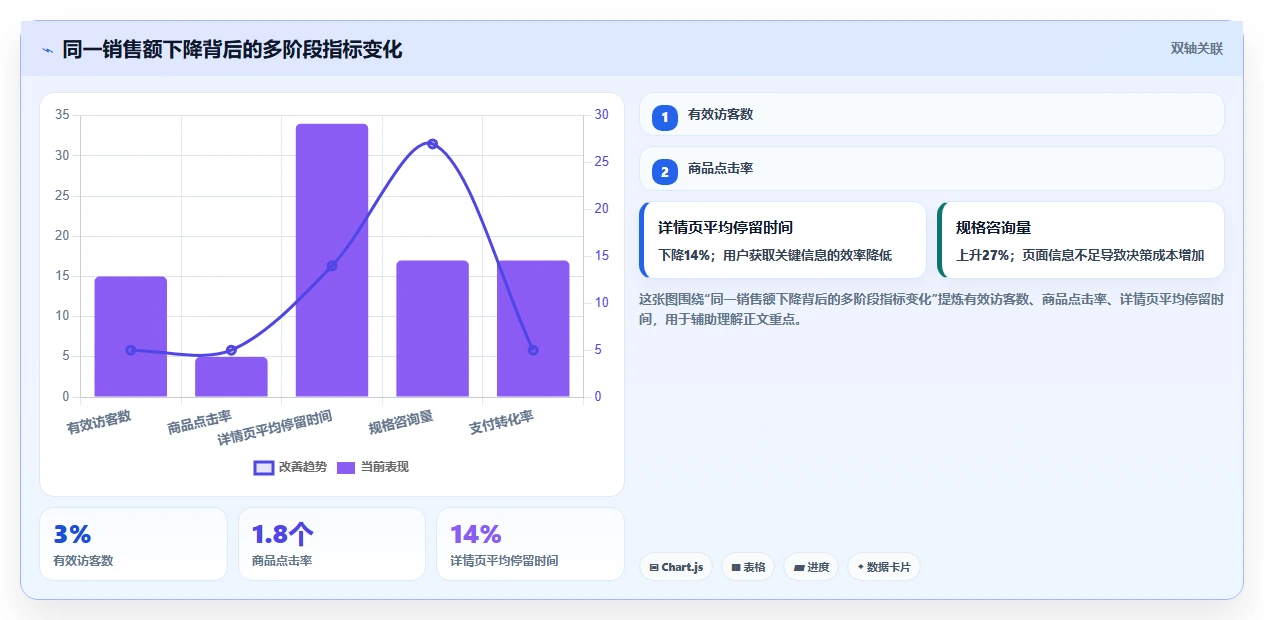The width and height of the screenshot is (1264, 620).
Task: Click the 改善趋势 legend color box
Action: tap(264, 467)
